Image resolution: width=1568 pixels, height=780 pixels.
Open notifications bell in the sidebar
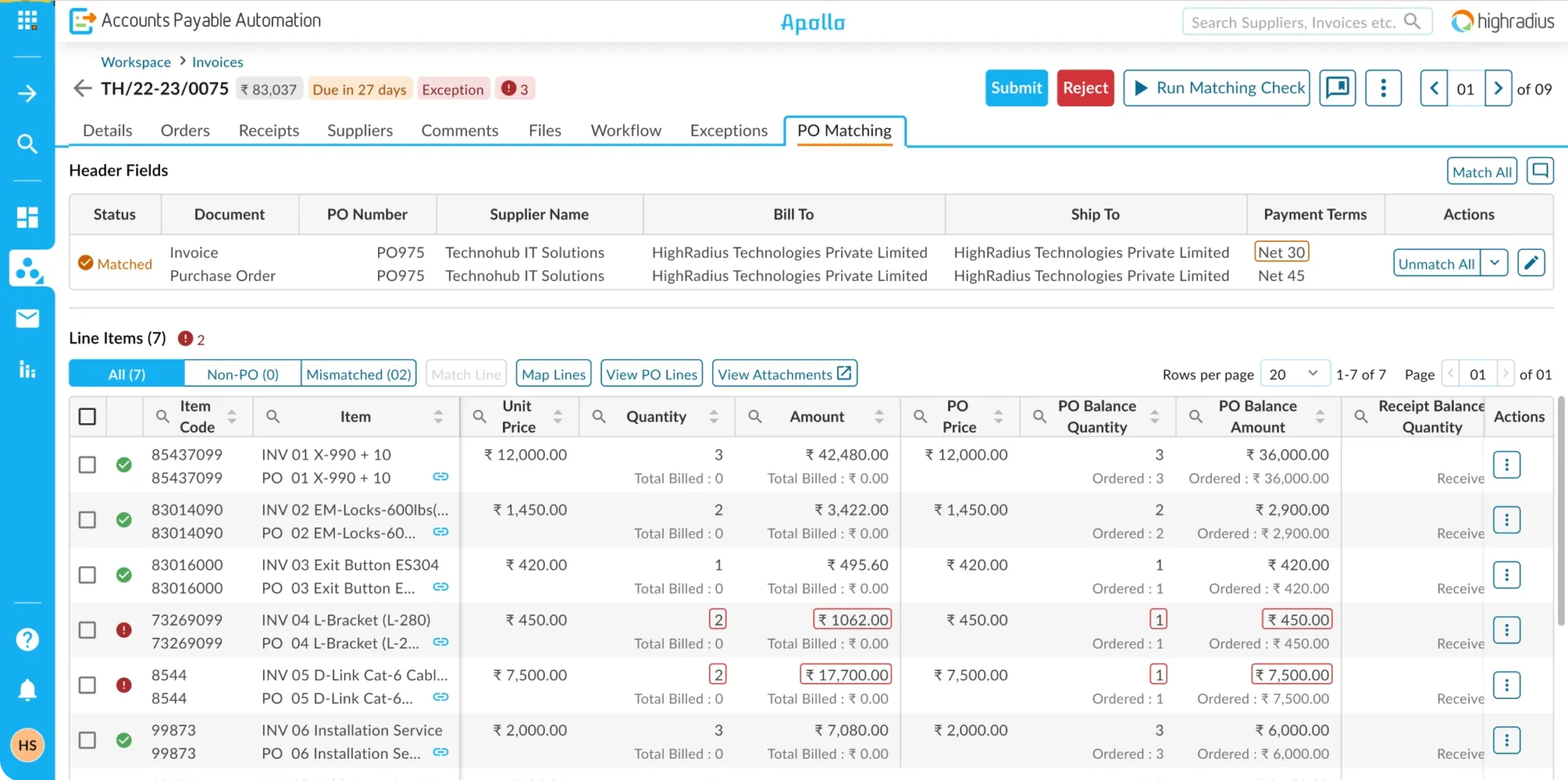tap(27, 690)
